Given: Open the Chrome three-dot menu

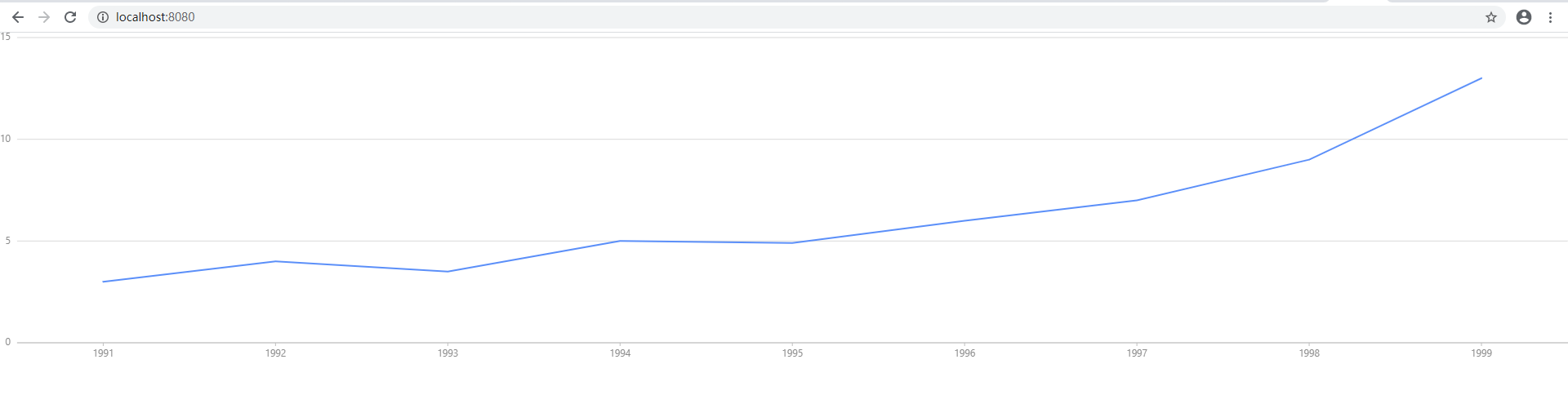Looking at the screenshot, I should (1550, 17).
